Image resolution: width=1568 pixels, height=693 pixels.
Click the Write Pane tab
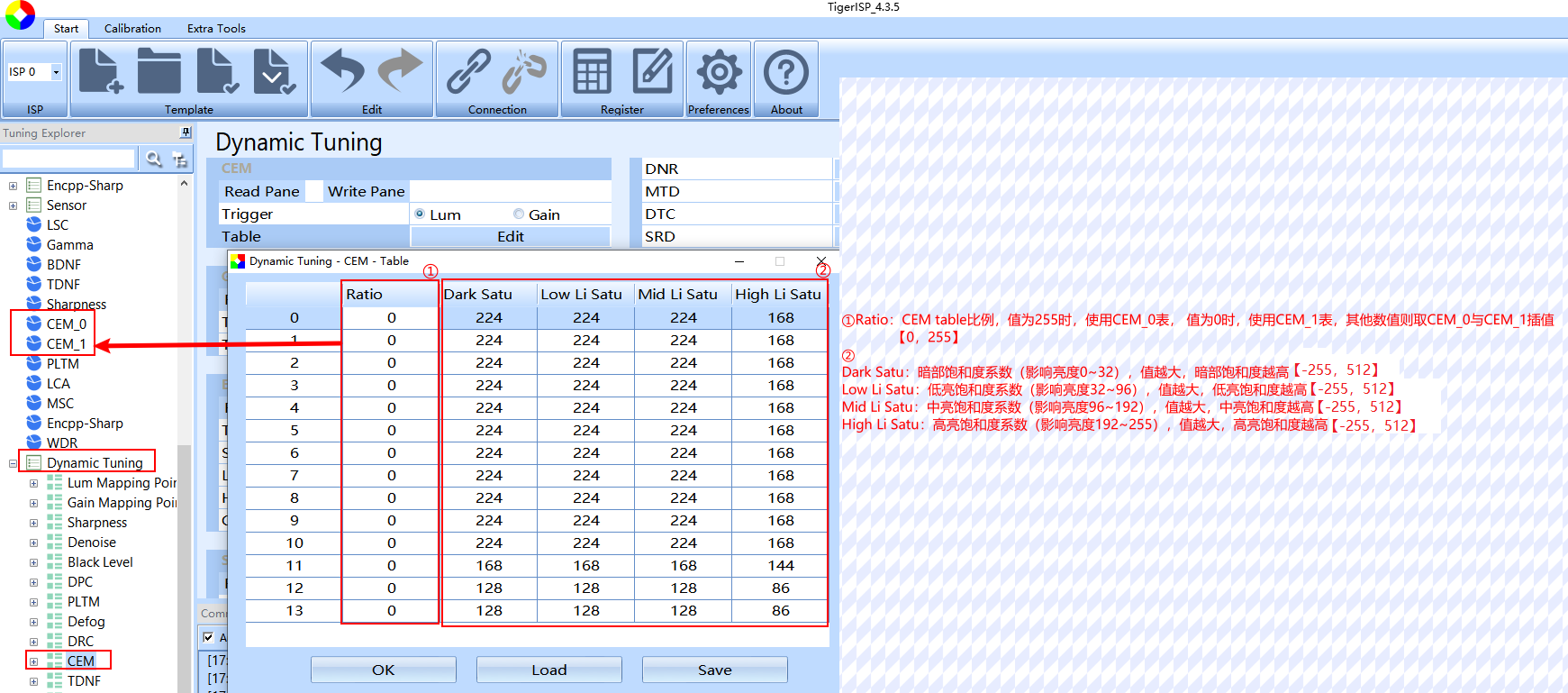pos(366,191)
